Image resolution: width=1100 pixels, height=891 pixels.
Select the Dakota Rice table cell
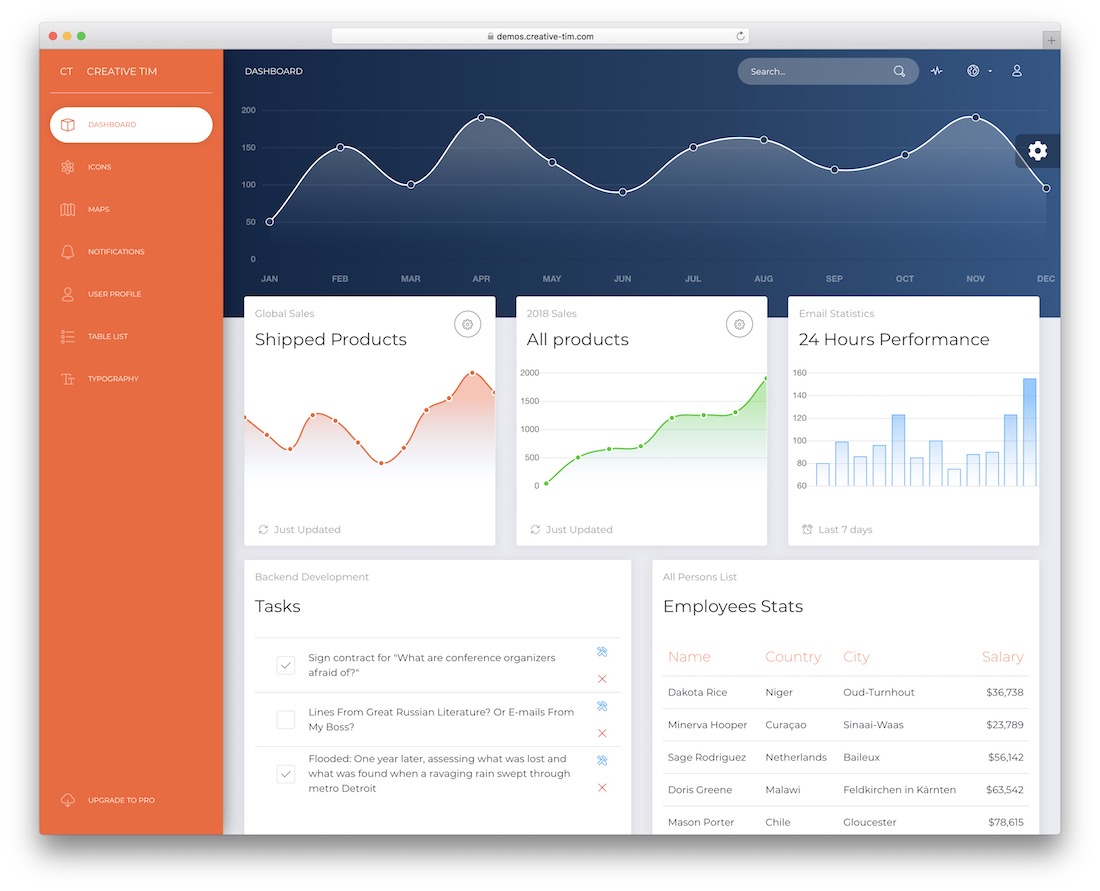pyautogui.click(x=697, y=692)
